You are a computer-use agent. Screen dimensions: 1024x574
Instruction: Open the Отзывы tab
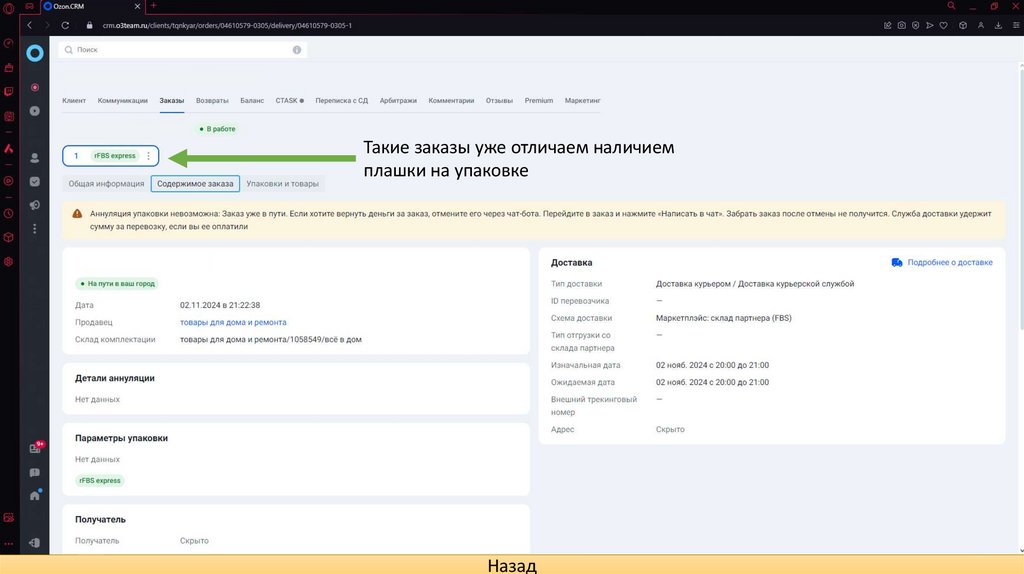tap(499, 101)
